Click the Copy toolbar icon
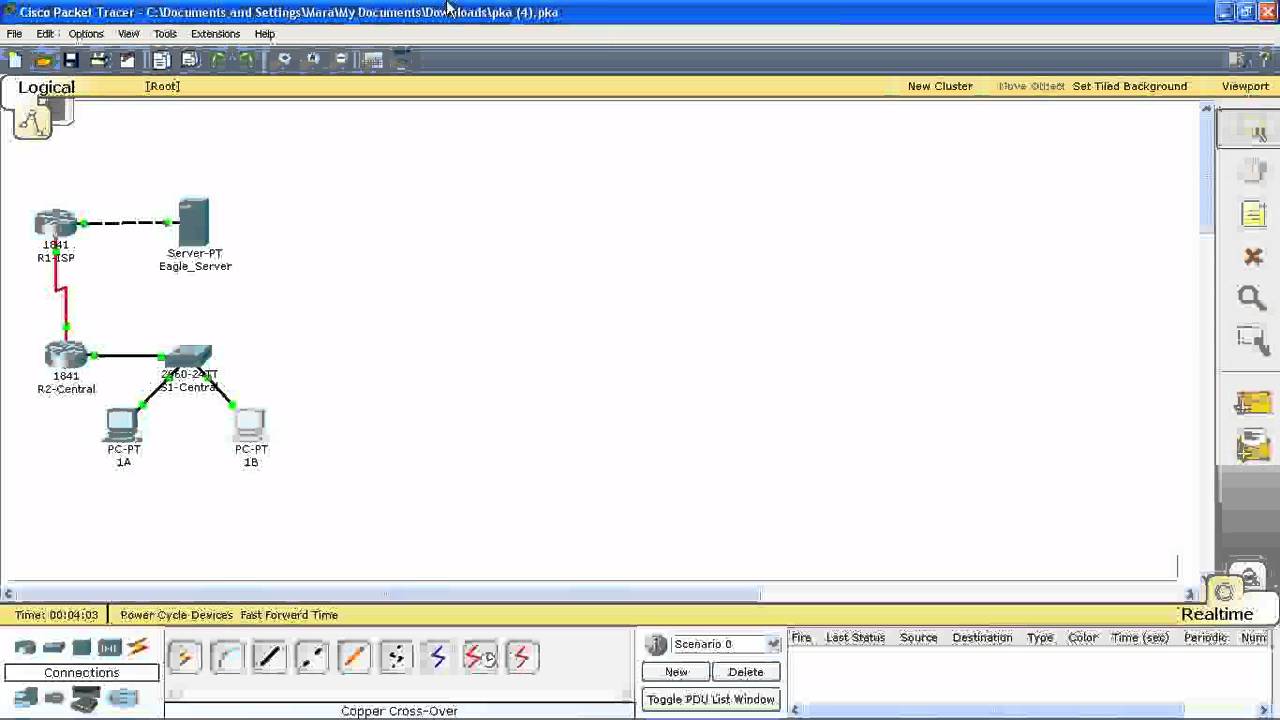This screenshot has height=720, width=1280. pyautogui.click(x=161, y=60)
